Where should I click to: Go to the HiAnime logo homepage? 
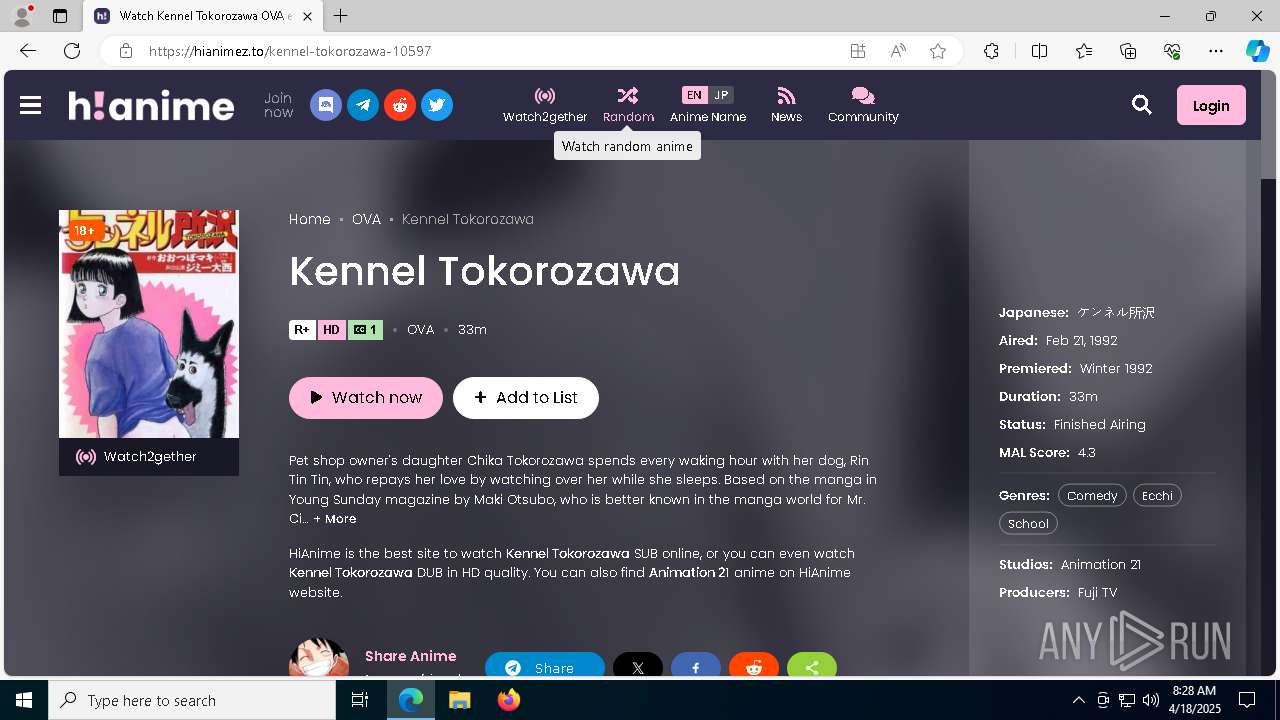(151, 105)
